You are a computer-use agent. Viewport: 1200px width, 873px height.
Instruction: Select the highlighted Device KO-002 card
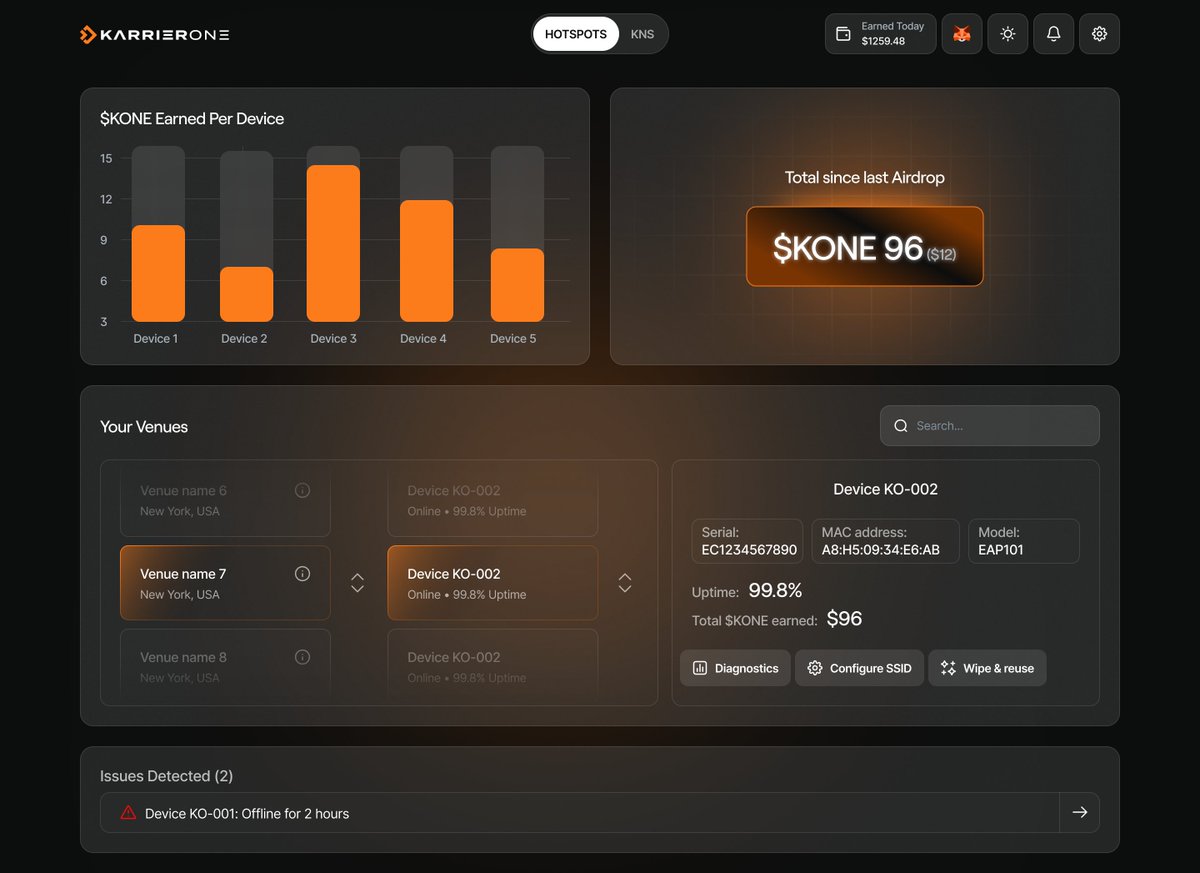(493, 583)
